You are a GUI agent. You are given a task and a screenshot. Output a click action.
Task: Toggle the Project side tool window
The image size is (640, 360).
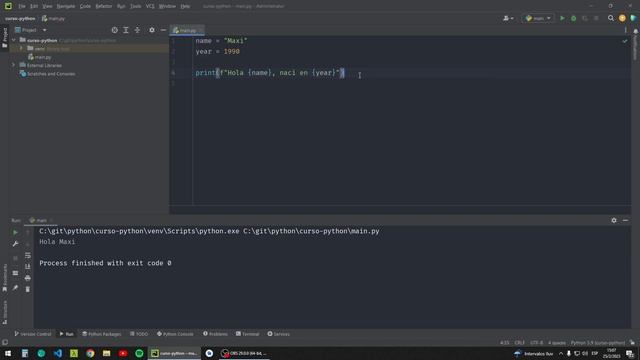pos(5,38)
